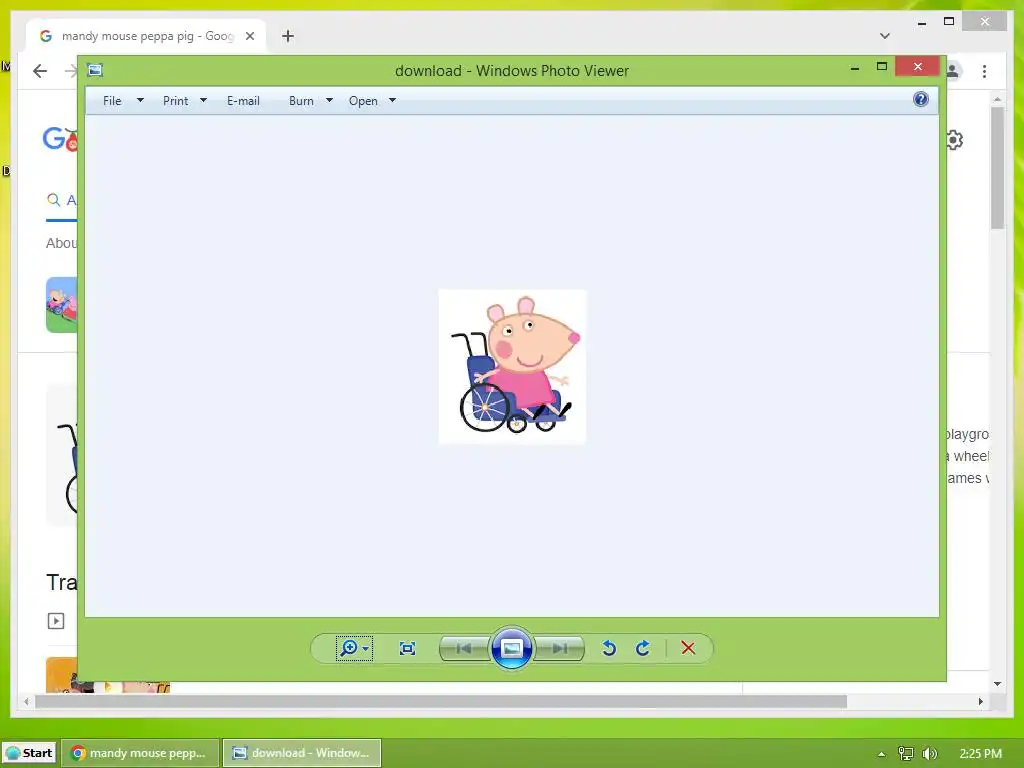Click the Actual Size fit icon
The image size is (1024, 768).
click(407, 648)
